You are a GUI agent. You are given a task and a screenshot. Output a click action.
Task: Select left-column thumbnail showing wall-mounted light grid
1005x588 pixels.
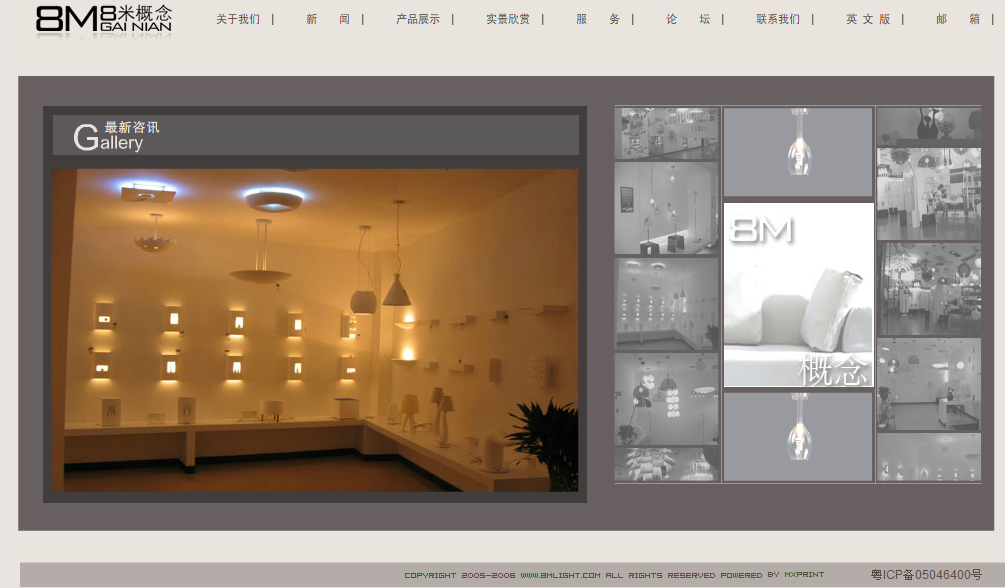[666, 303]
